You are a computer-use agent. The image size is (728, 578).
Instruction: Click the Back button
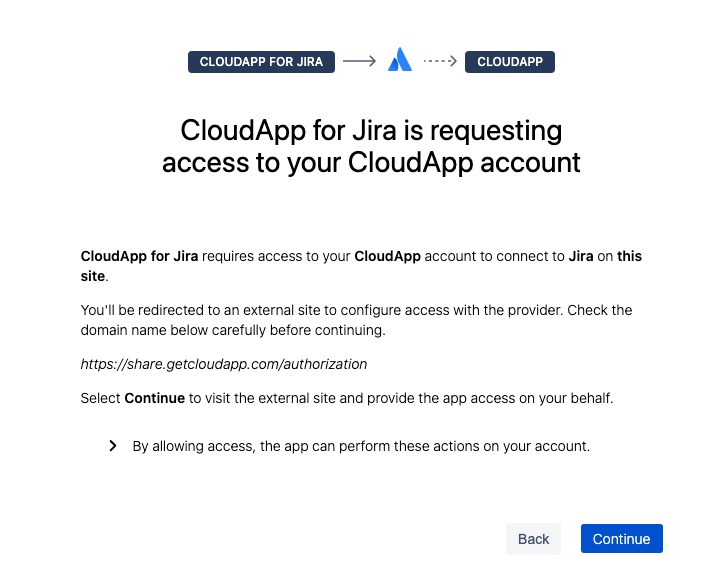pyautogui.click(x=533, y=539)
